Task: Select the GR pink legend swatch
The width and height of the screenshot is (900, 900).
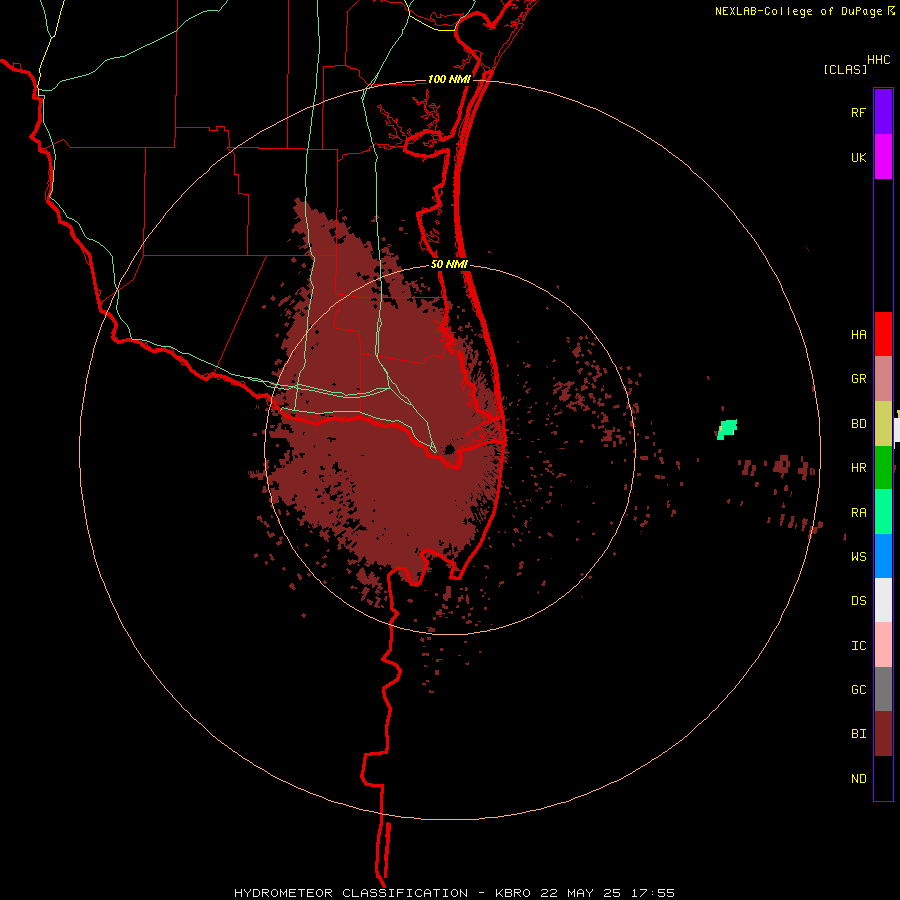Action: (x=883, y=379)
